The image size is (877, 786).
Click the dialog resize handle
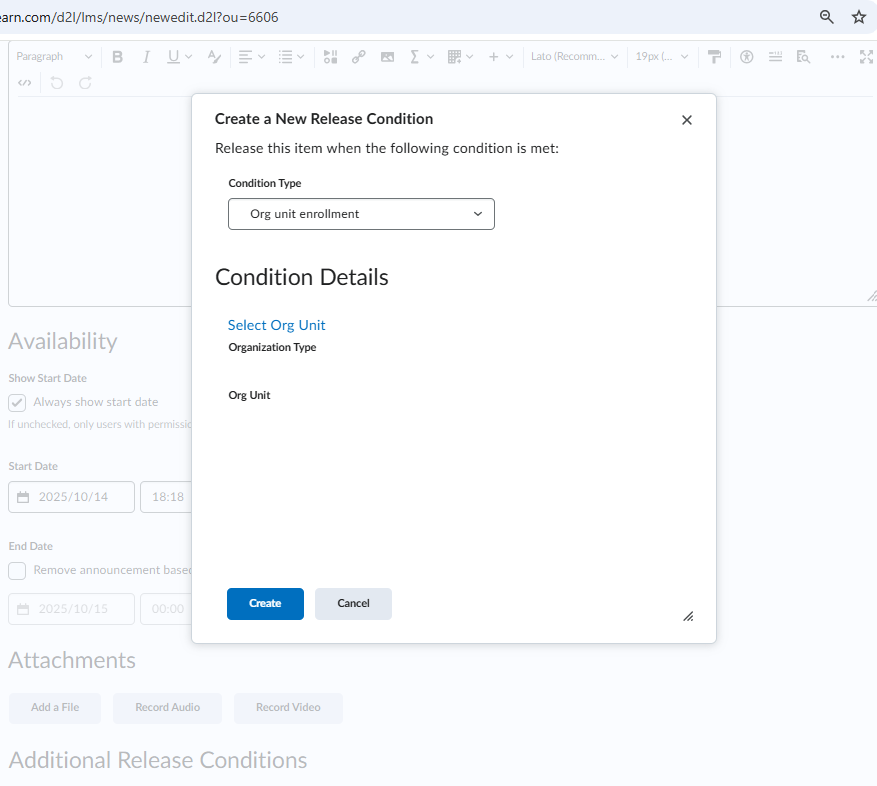689,616
